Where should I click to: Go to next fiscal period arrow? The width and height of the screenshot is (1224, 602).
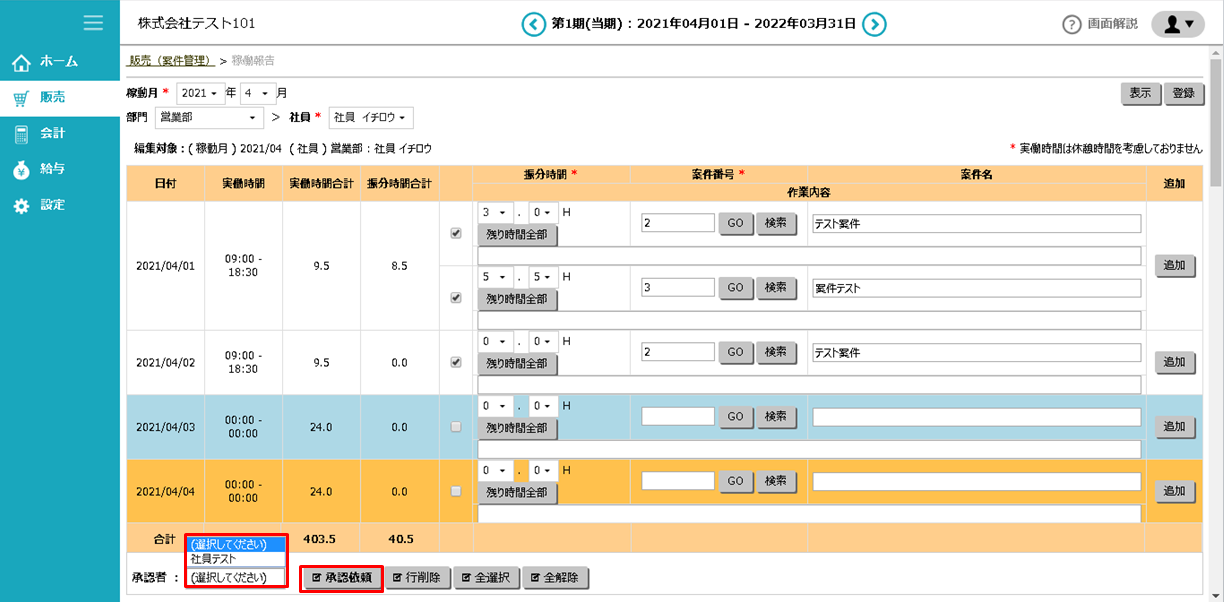(874, 23)
